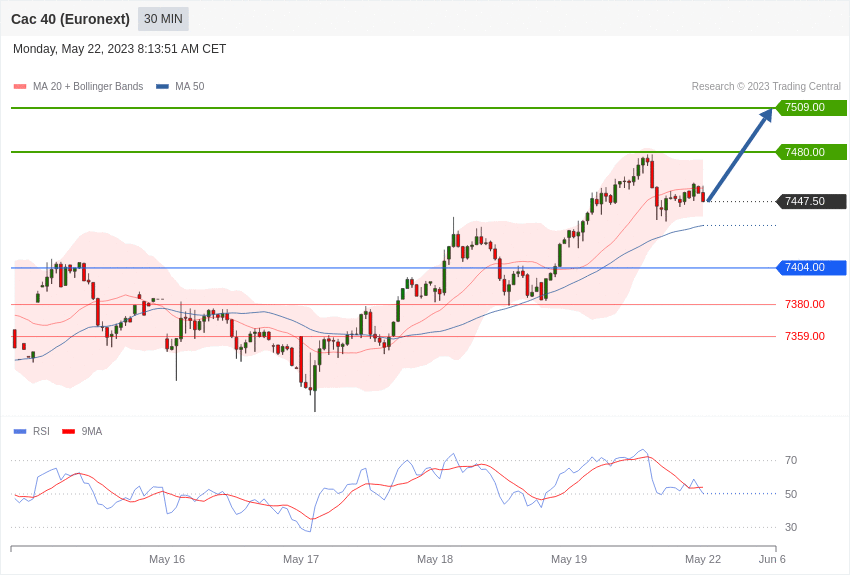This screenshot has width=850, height=576.
Task: Click the May 16 date axis label
Action: (x=167, y=559)
